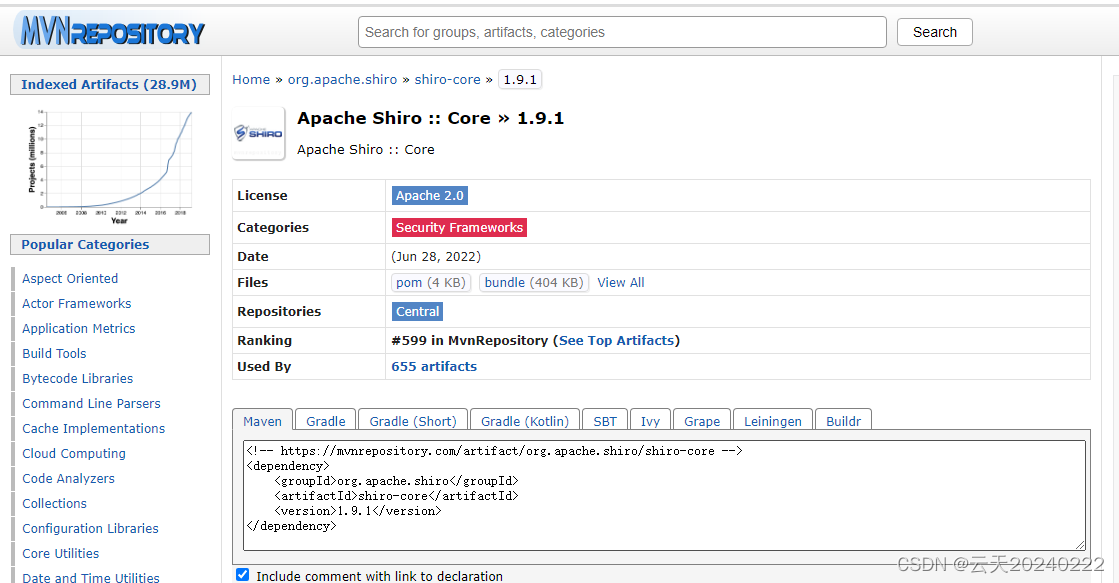The width and height of the screenshot is (1119, 583).
Task: Toggle Include comment with link checkbox
Action: point(243,575)
